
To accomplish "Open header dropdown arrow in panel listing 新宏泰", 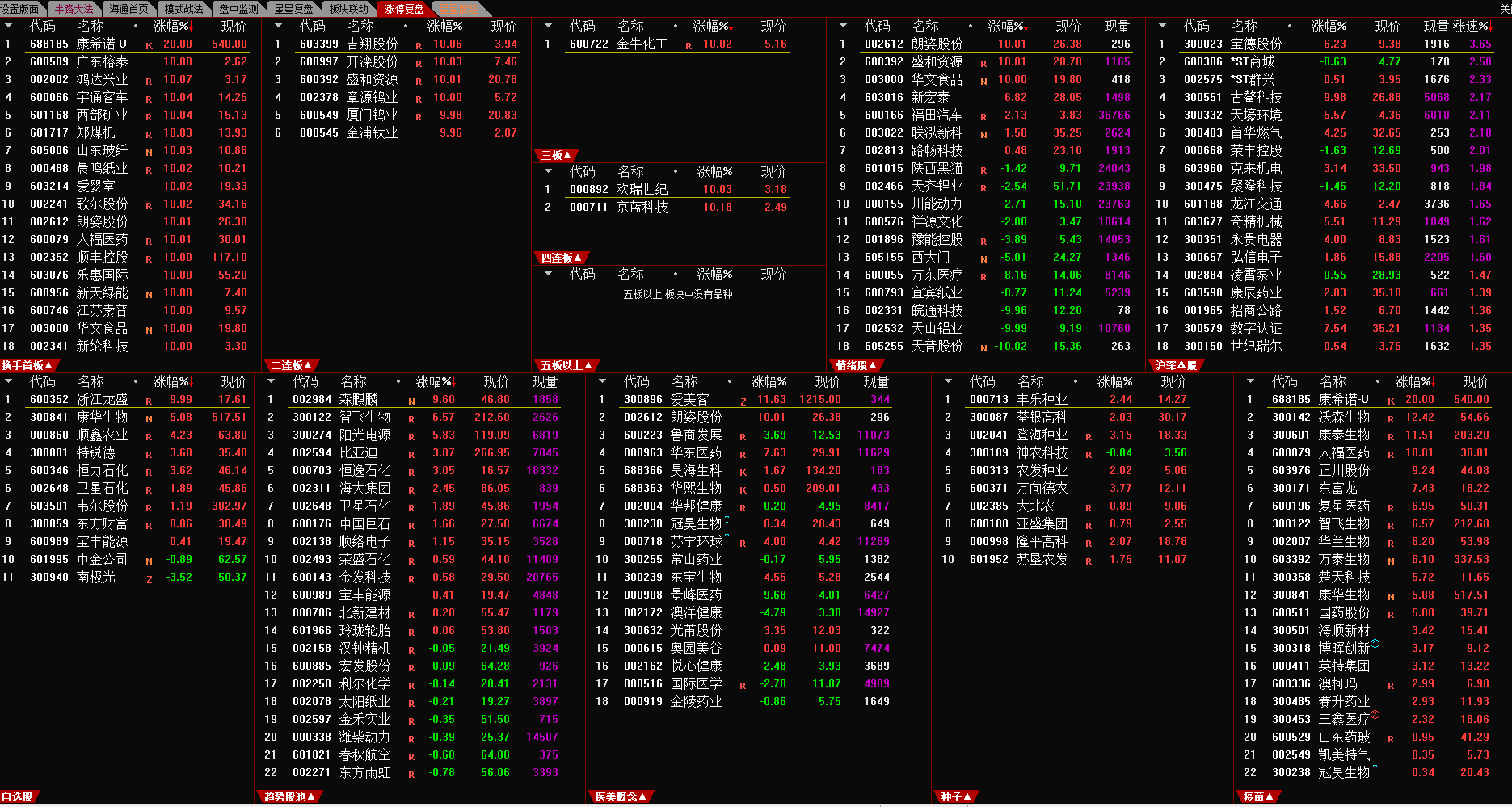I will coord(843,26).
